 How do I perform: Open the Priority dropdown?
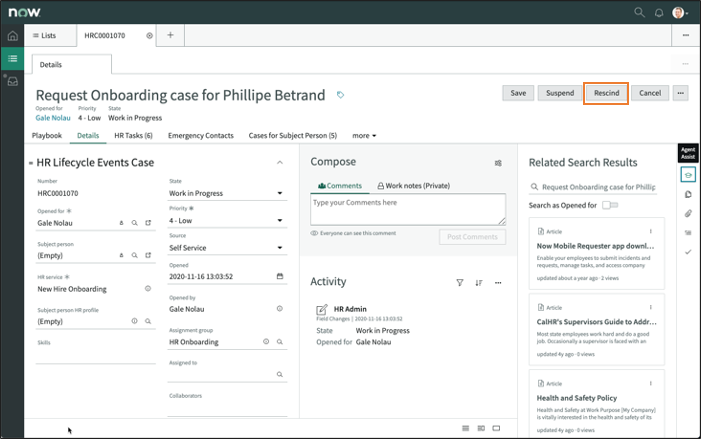(x=228, y=220)
